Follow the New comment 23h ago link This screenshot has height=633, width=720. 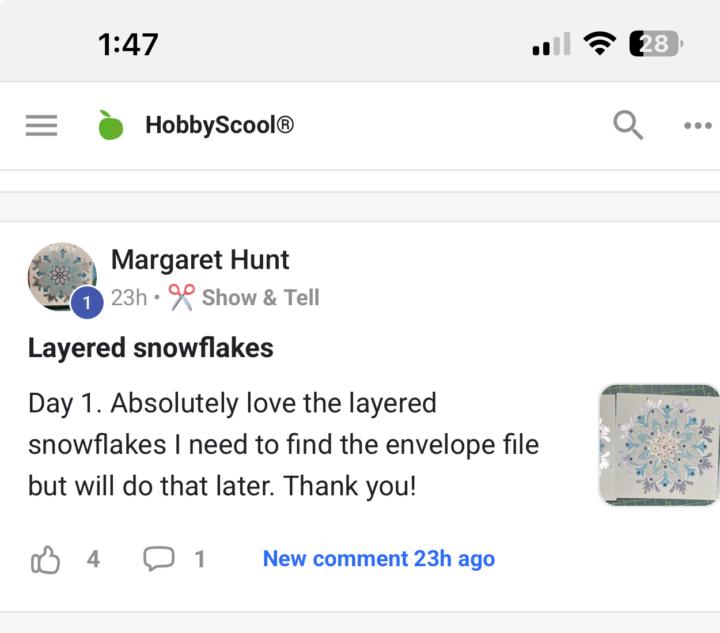[378, 559]
